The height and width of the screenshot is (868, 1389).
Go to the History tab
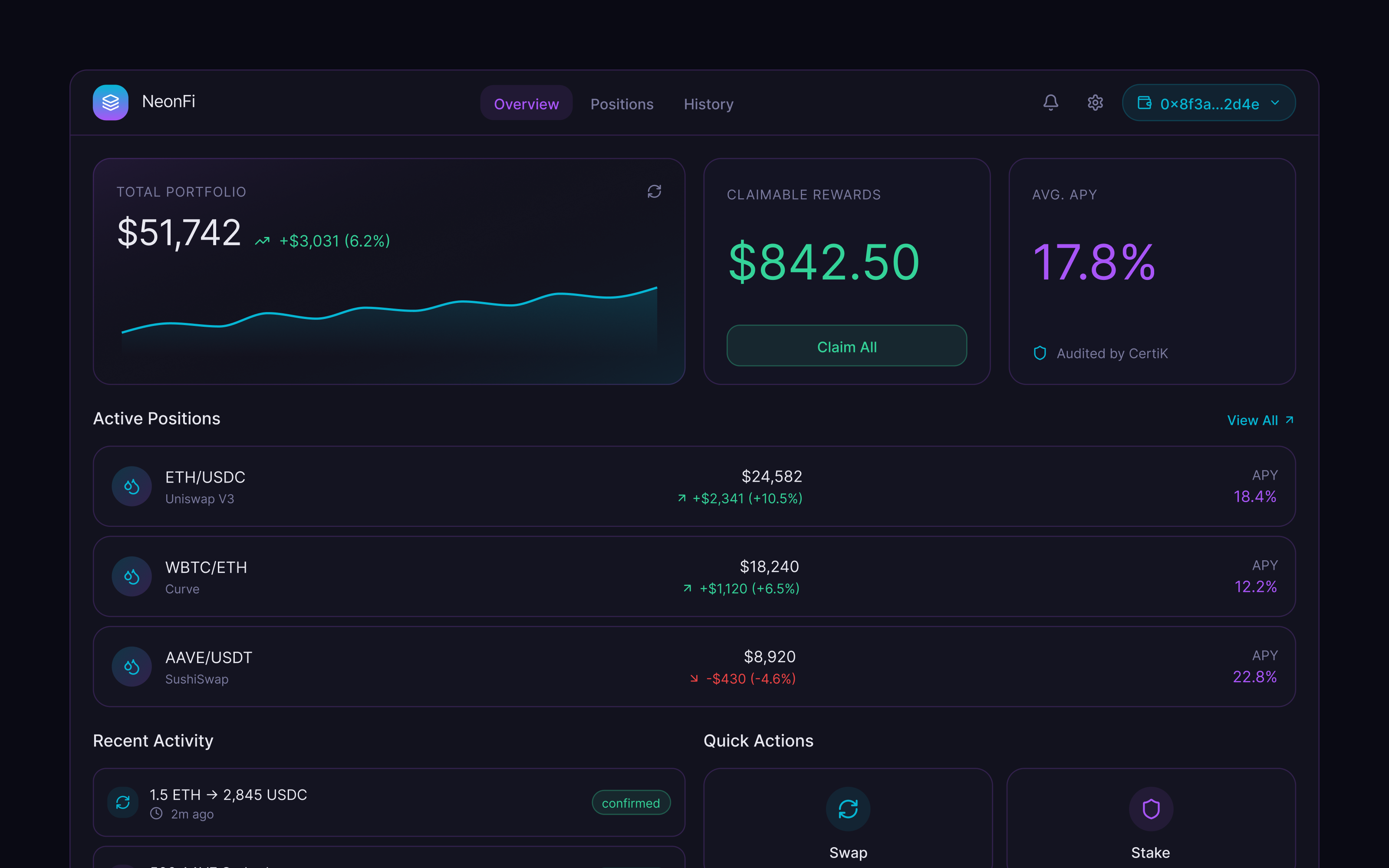point(708,104)
